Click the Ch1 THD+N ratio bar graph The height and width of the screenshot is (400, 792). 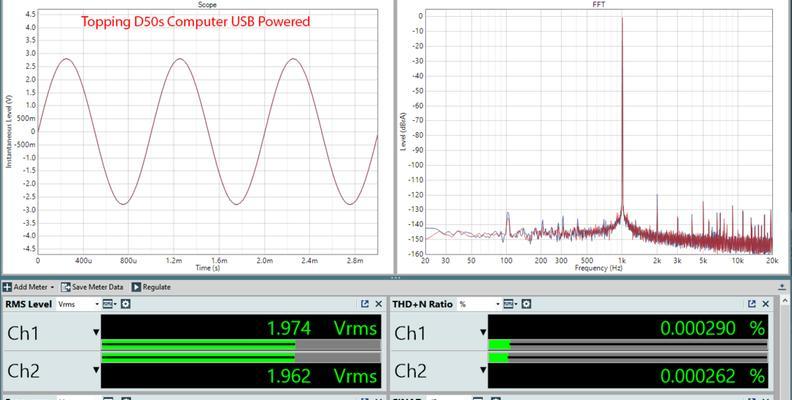[x=628, y=345]
